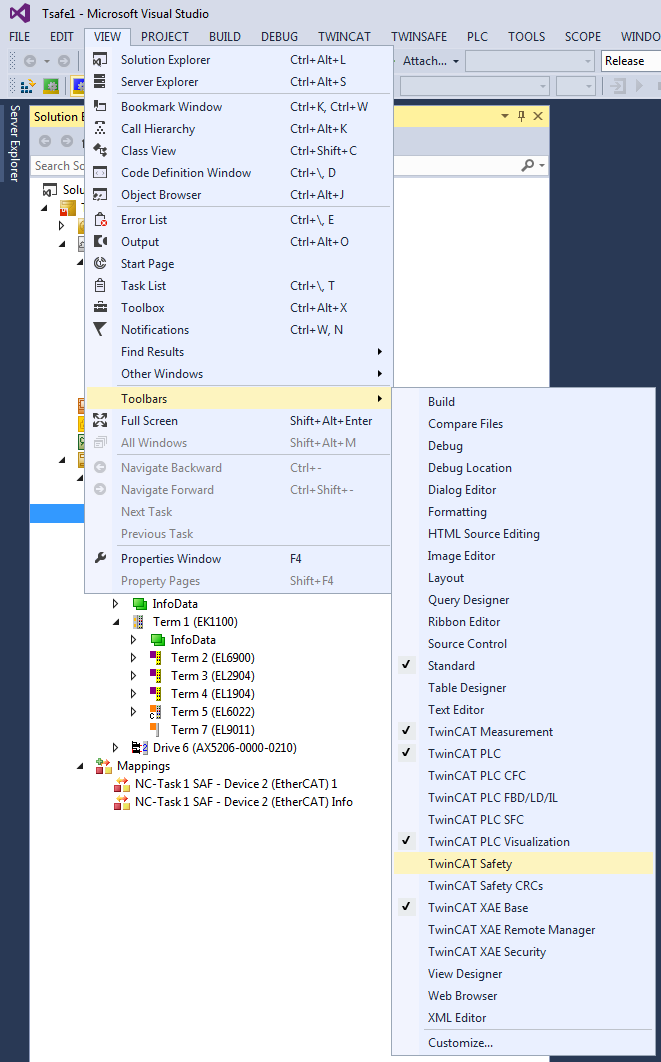Viewport: 661px width, 1062px height.
Task: Click the Notifications flag icon
Action: 100,330
